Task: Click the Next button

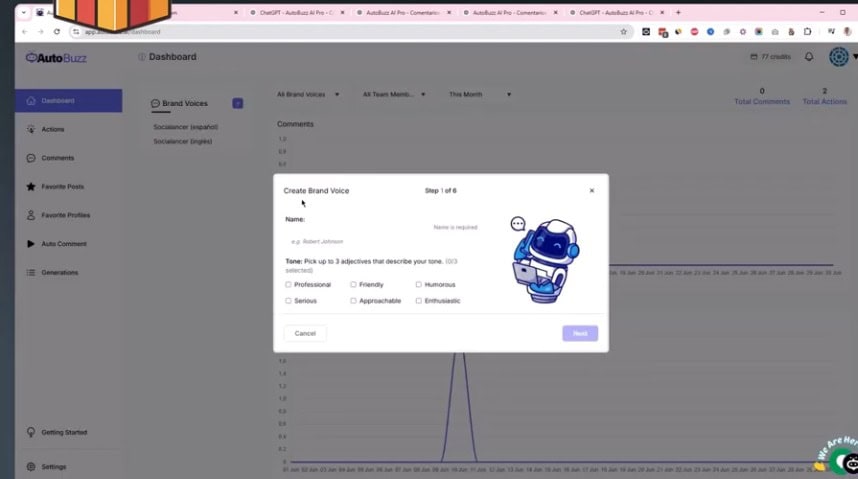Action: [x=580, y=333]
